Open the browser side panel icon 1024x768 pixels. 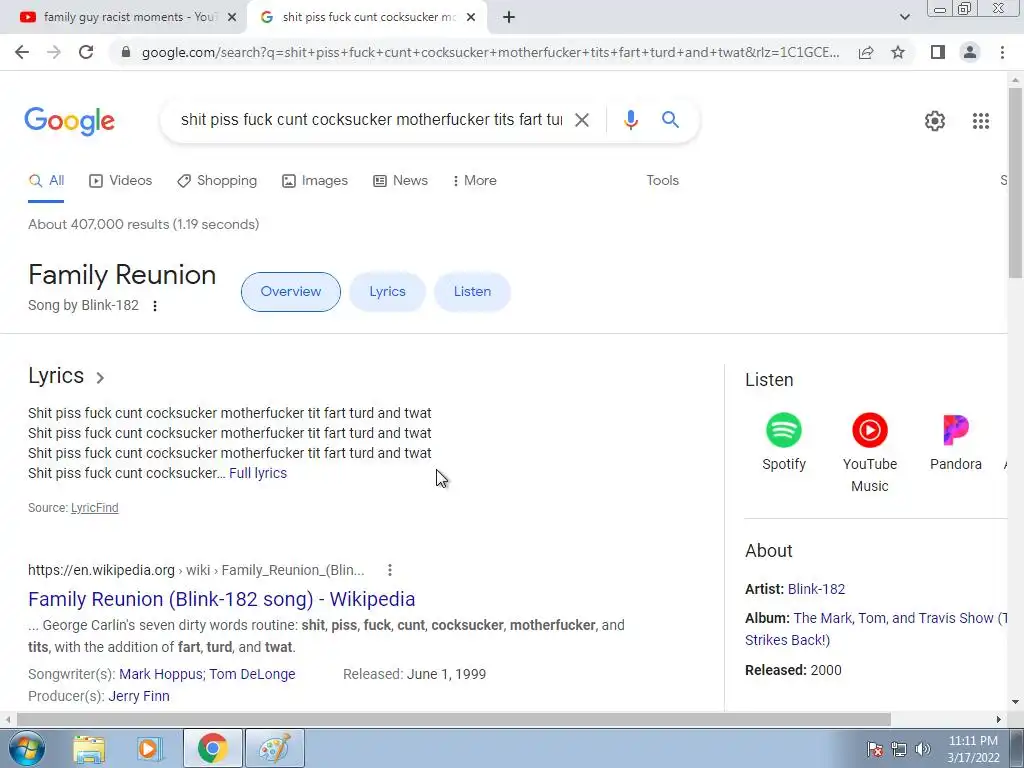tap(938, 52)
